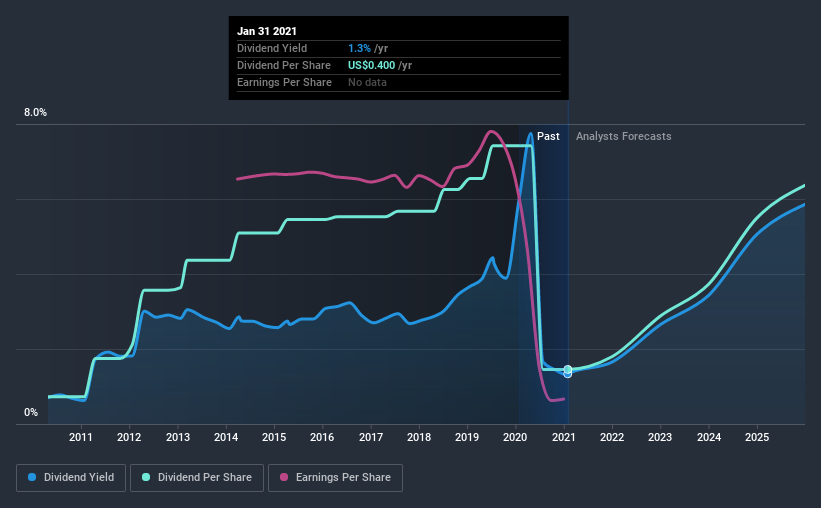821x508 pixels.
Task: Click the teal Dividend Per Share legend dot
Action: pyautogui.click(x=147, y=478)
